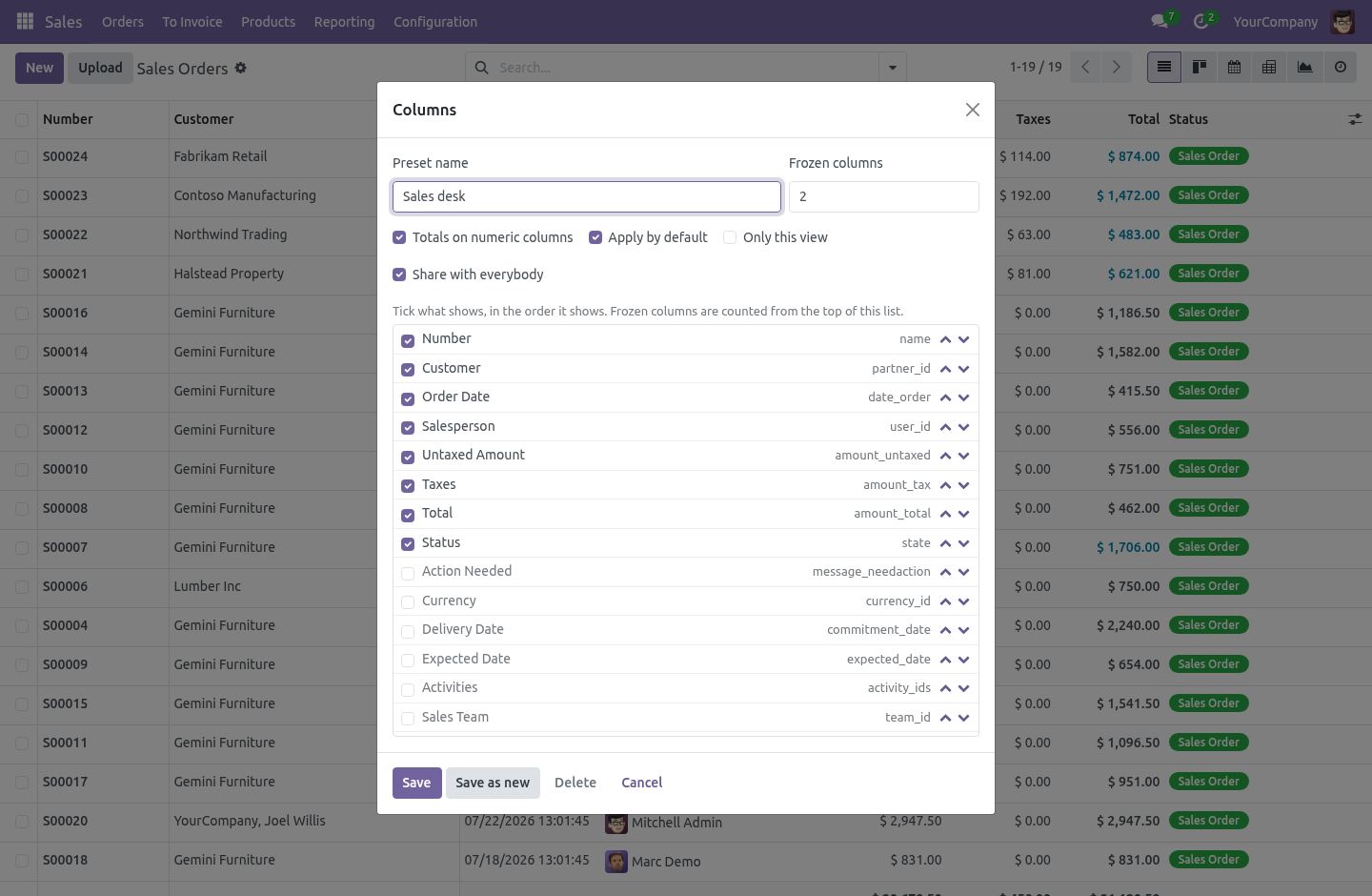Close the Columns dialog with the X
Viewport: 1372px width, 896px height.
972,110
